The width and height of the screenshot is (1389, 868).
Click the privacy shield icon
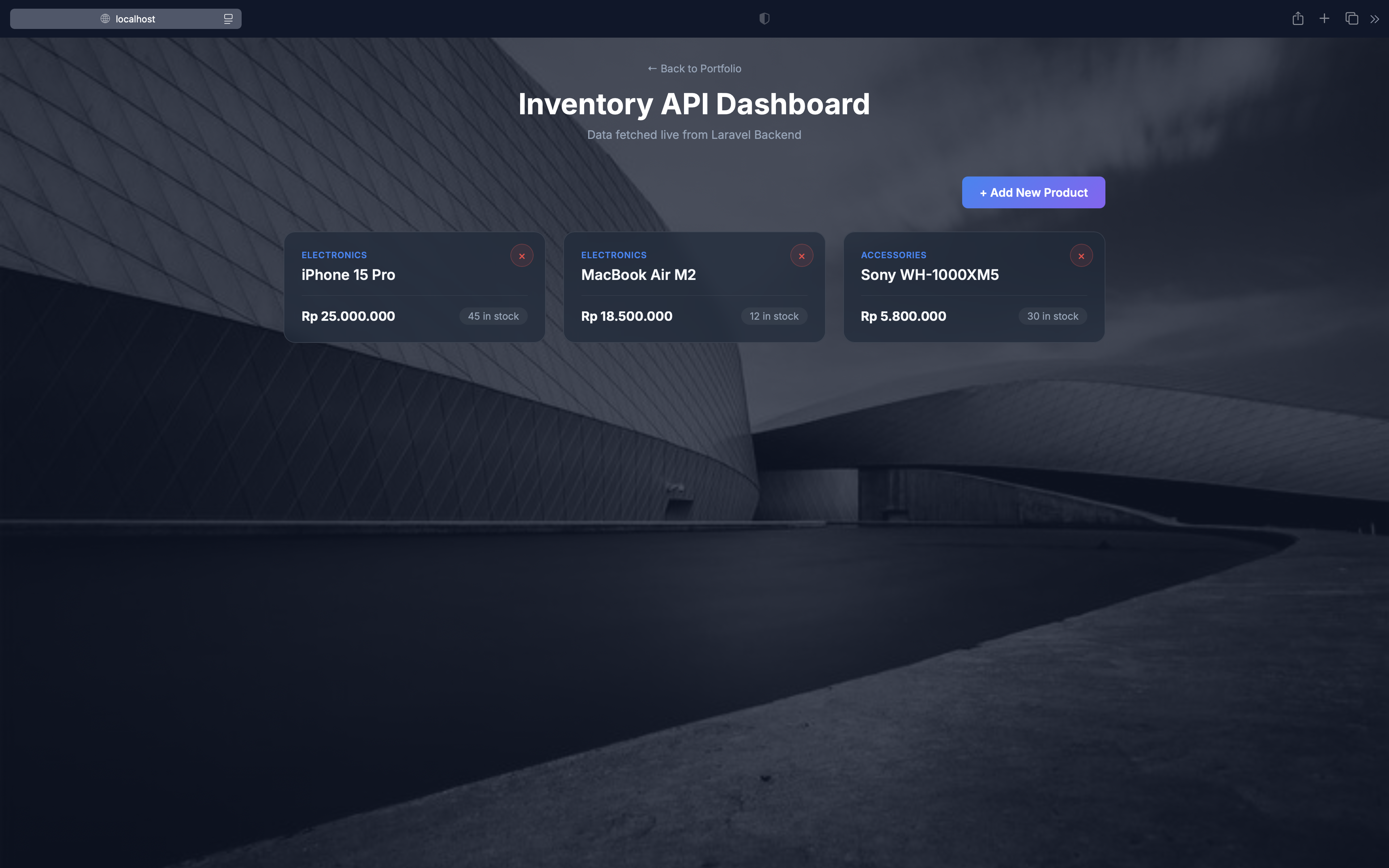[x=764, y=18]
